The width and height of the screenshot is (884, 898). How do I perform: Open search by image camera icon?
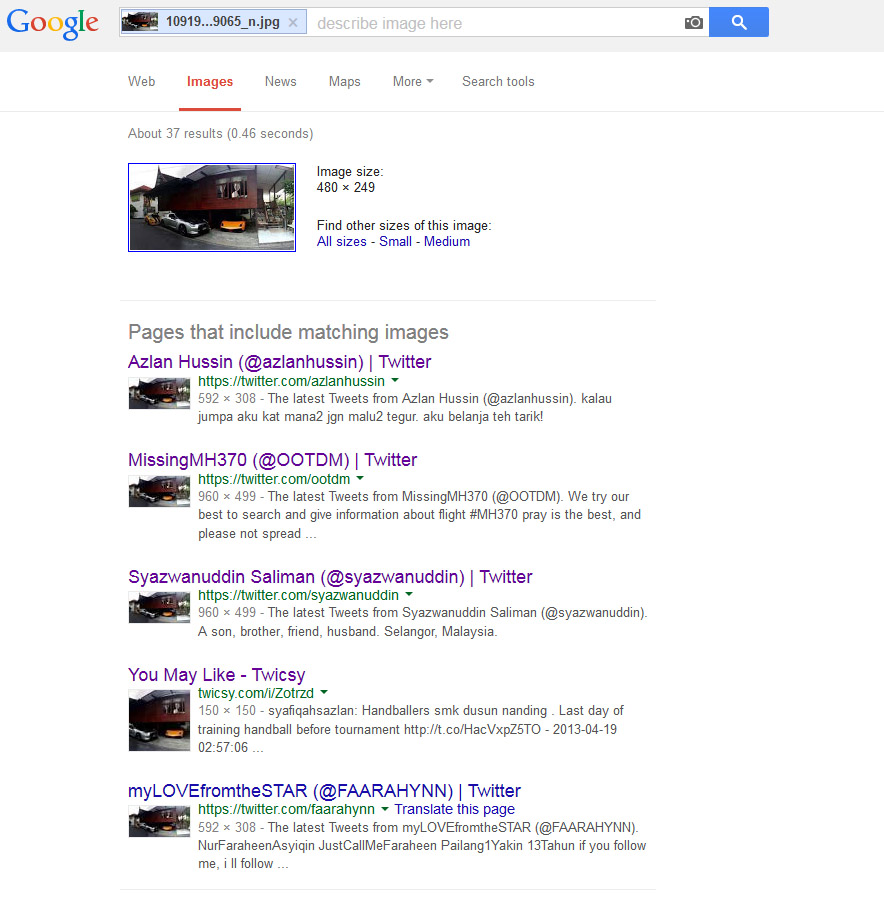coord(693,22)
